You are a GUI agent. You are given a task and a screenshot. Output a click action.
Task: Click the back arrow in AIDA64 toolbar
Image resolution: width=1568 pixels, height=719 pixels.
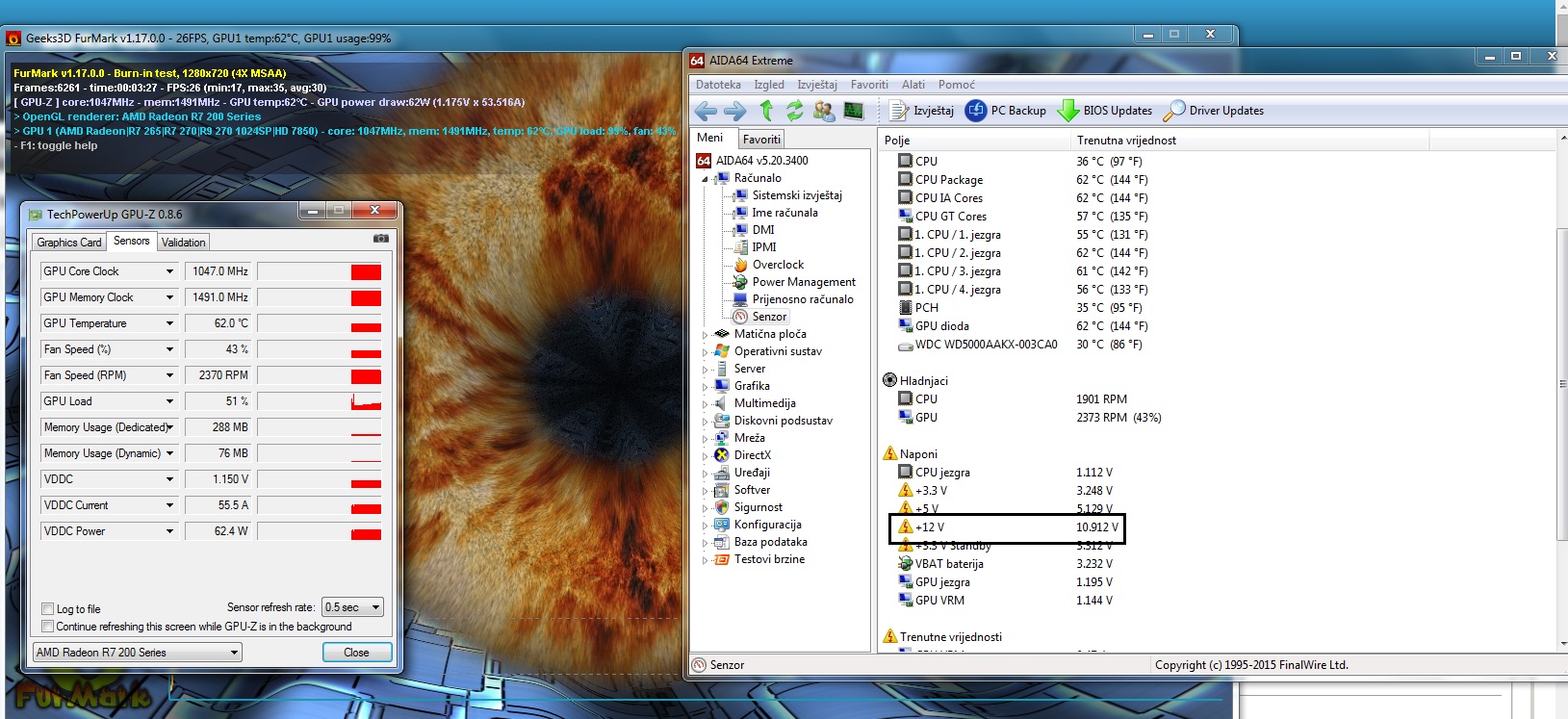(x=705, y=111)
